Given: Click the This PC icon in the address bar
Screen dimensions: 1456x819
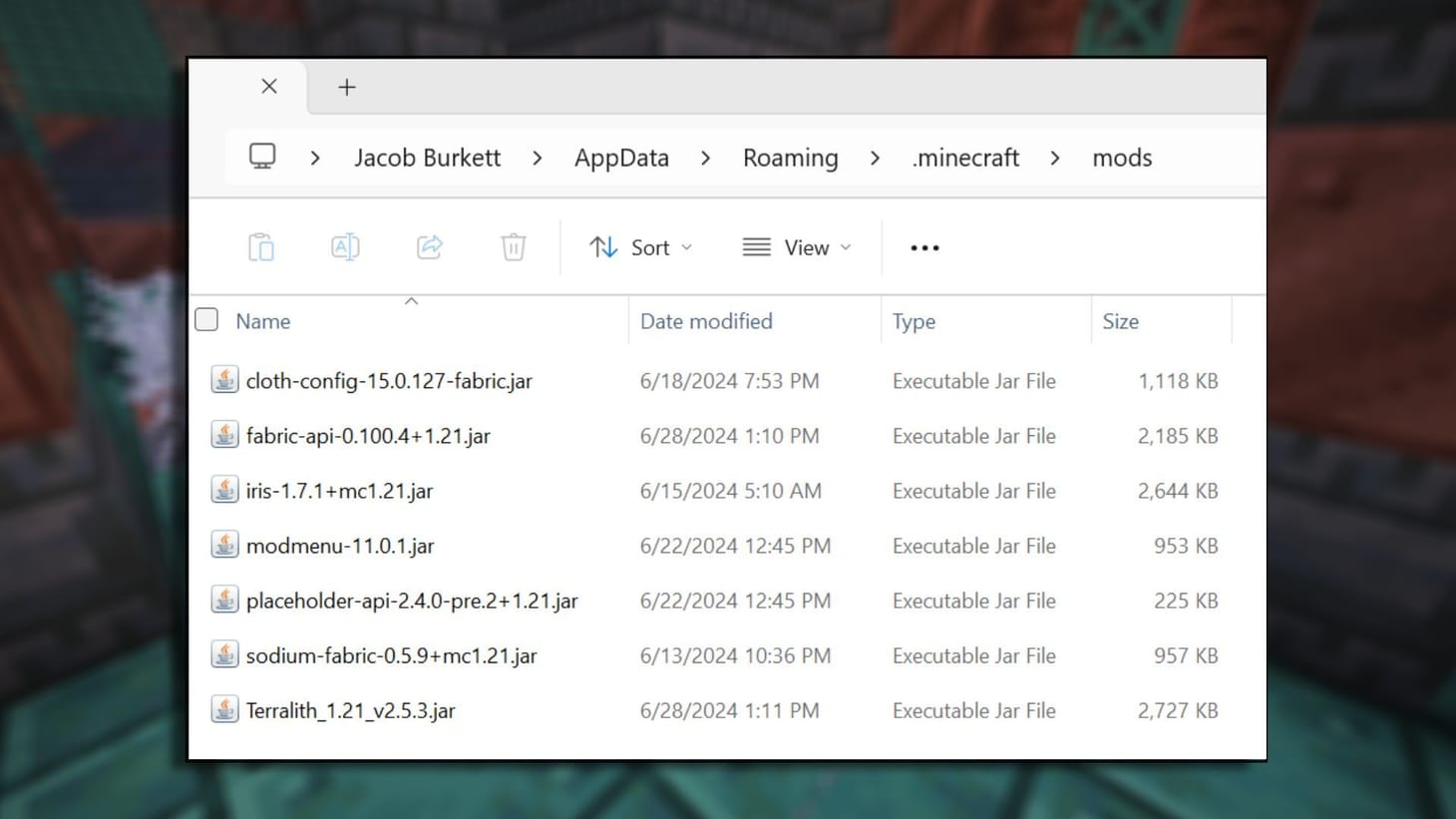Looking at the screenshot, I should coord(261,157).
